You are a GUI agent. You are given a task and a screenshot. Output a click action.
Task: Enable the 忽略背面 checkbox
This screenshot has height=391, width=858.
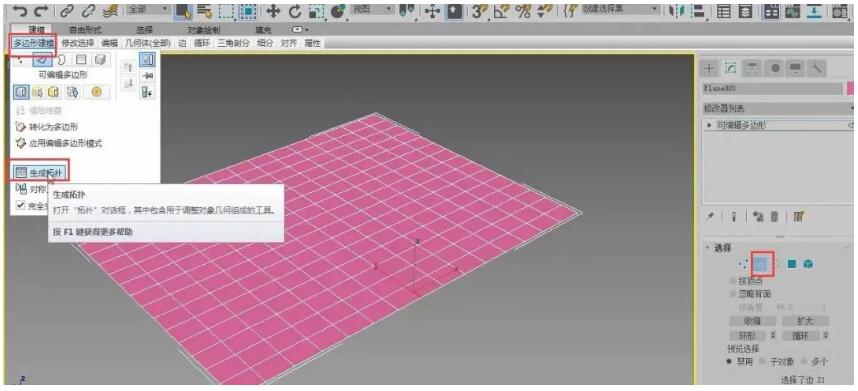734,294
